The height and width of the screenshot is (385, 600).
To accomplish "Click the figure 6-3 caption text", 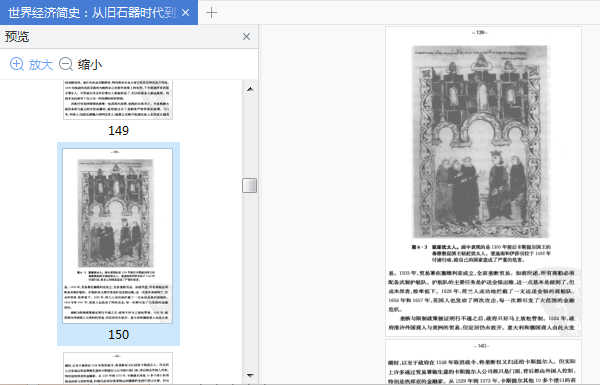I will tap(481, 253).
